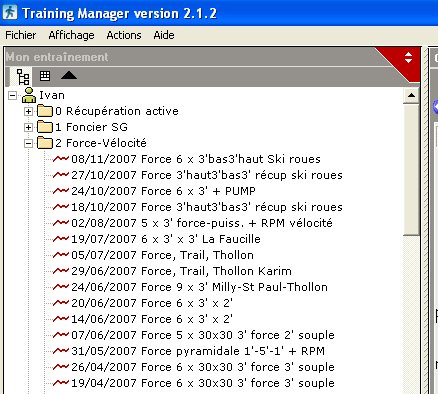The width and height of the screenshot is (438, 394).
Task: Collapse the 2 Force-Vélocité folder
Action: coord(28,143)
